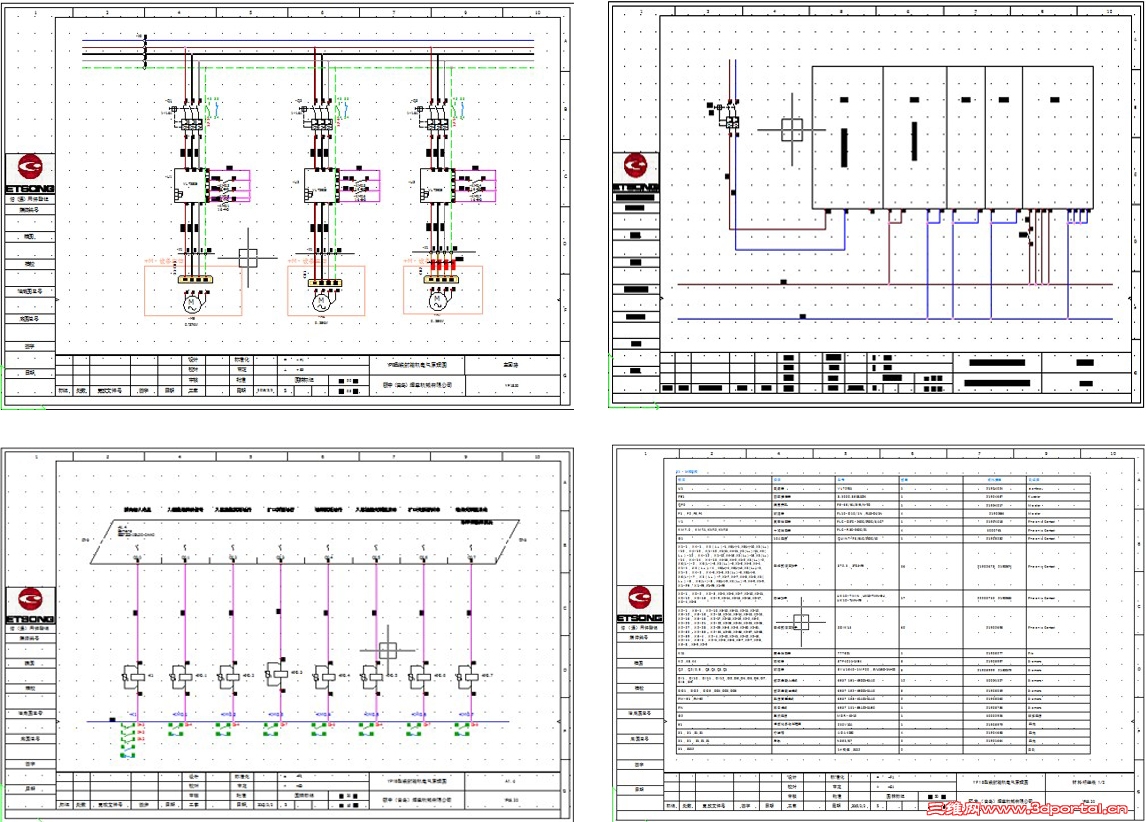Select the yellow terminal strip above the left motor
The width and height of the screenshot is (1147, 822).
pyautogui.click(x=196, y=279)
